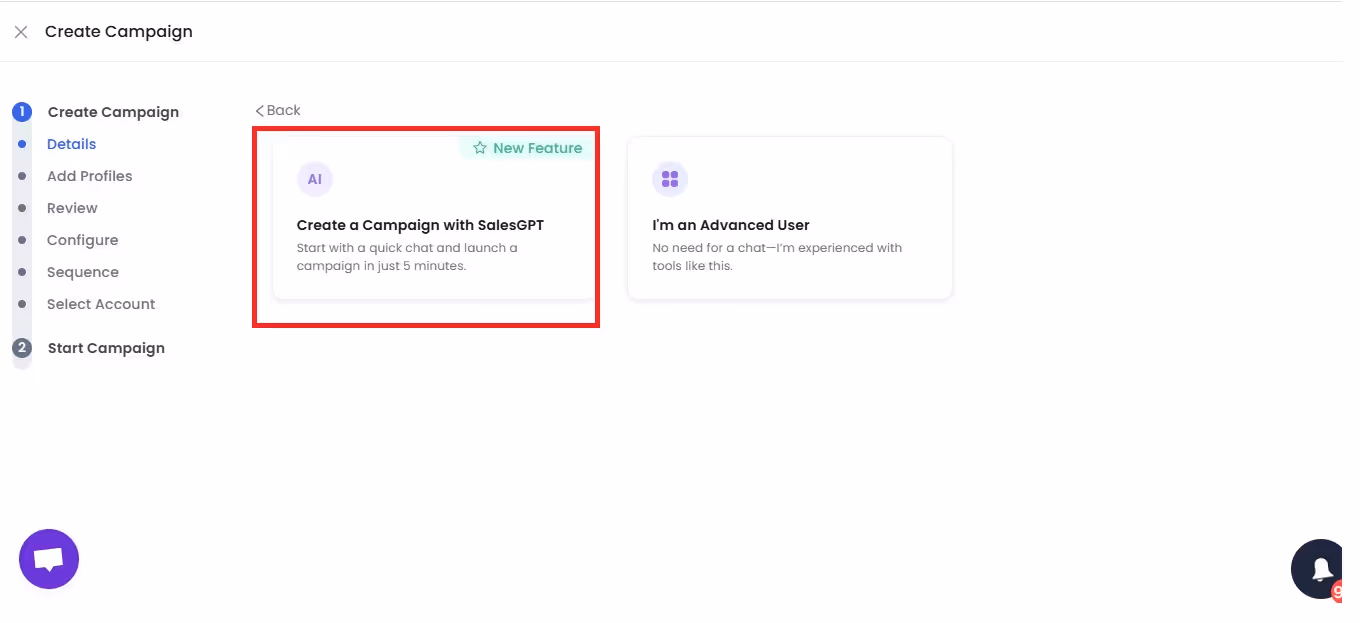Open the Details step in the sidebar

71,143
